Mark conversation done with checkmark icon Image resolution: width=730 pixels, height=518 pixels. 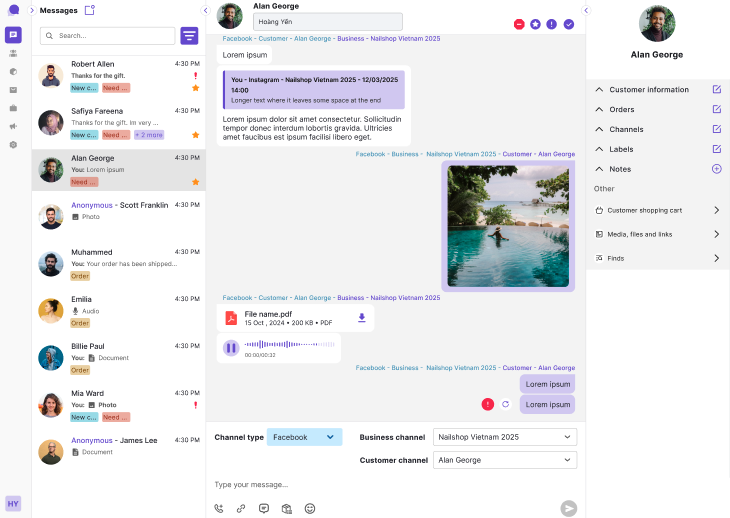[569, 24]
